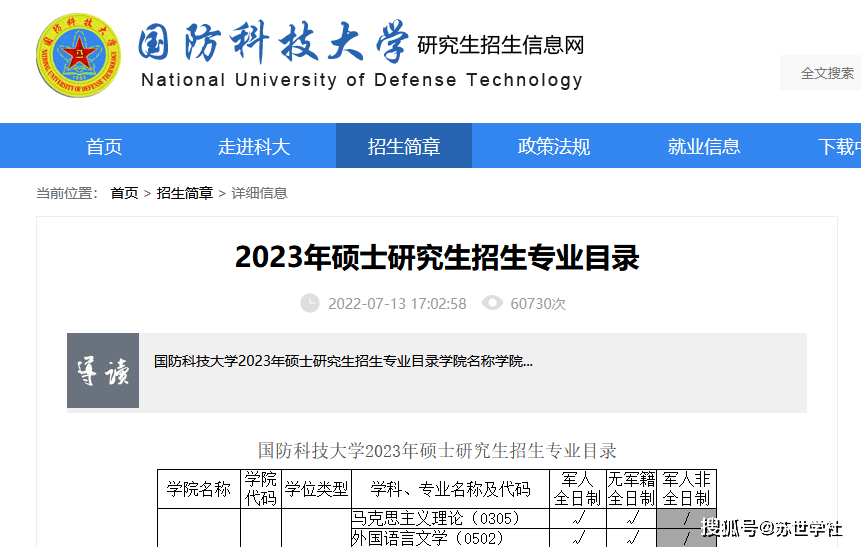Click the 学科、专业名称及代码 header cell
The width and height of the screenshot is (861, 547).
(450, 489)
